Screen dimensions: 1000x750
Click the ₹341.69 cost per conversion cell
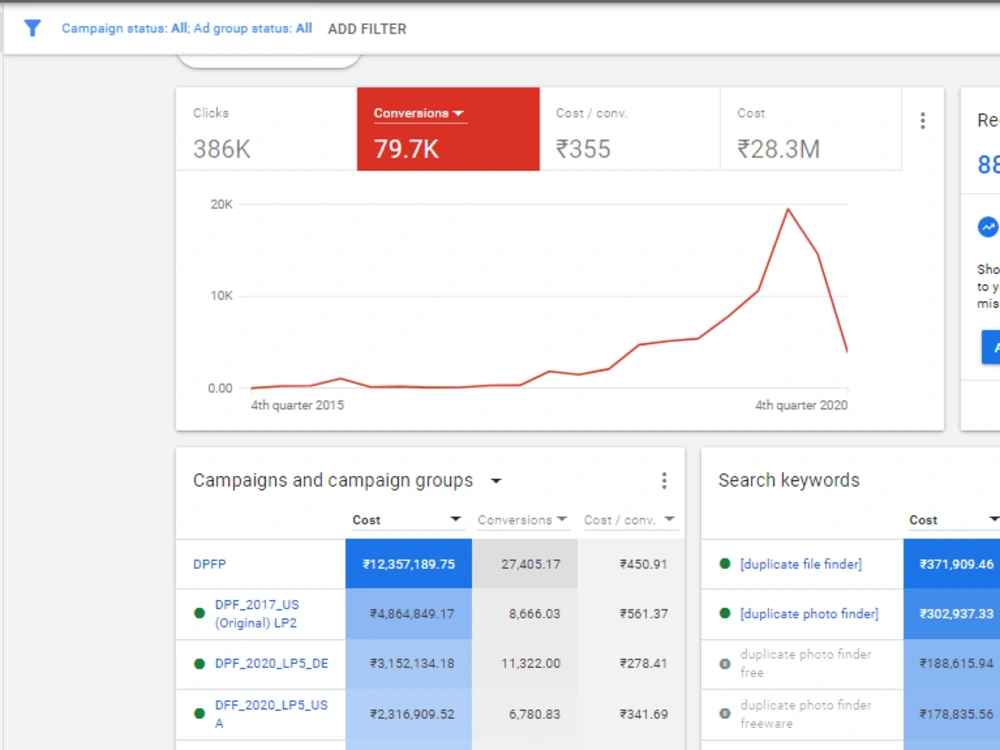point(631,714)
